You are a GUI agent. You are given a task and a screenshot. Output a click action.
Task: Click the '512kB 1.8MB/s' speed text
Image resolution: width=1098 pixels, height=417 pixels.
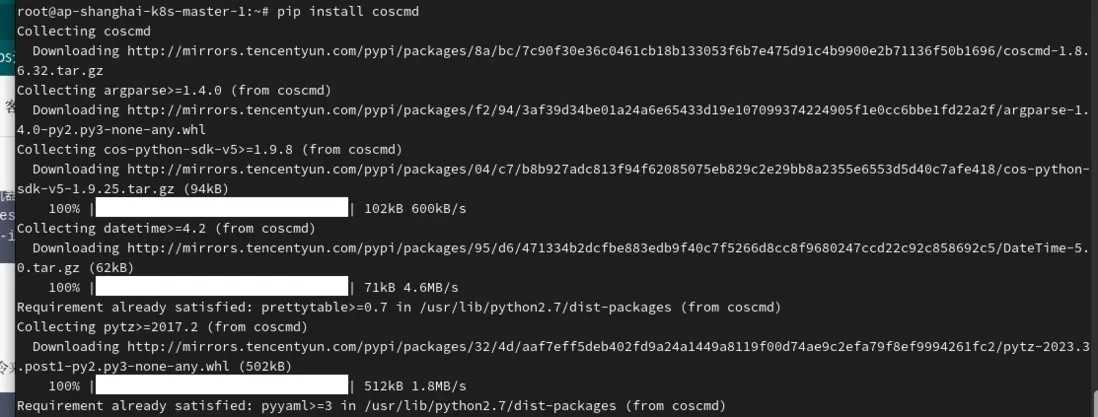coord(416,386)
